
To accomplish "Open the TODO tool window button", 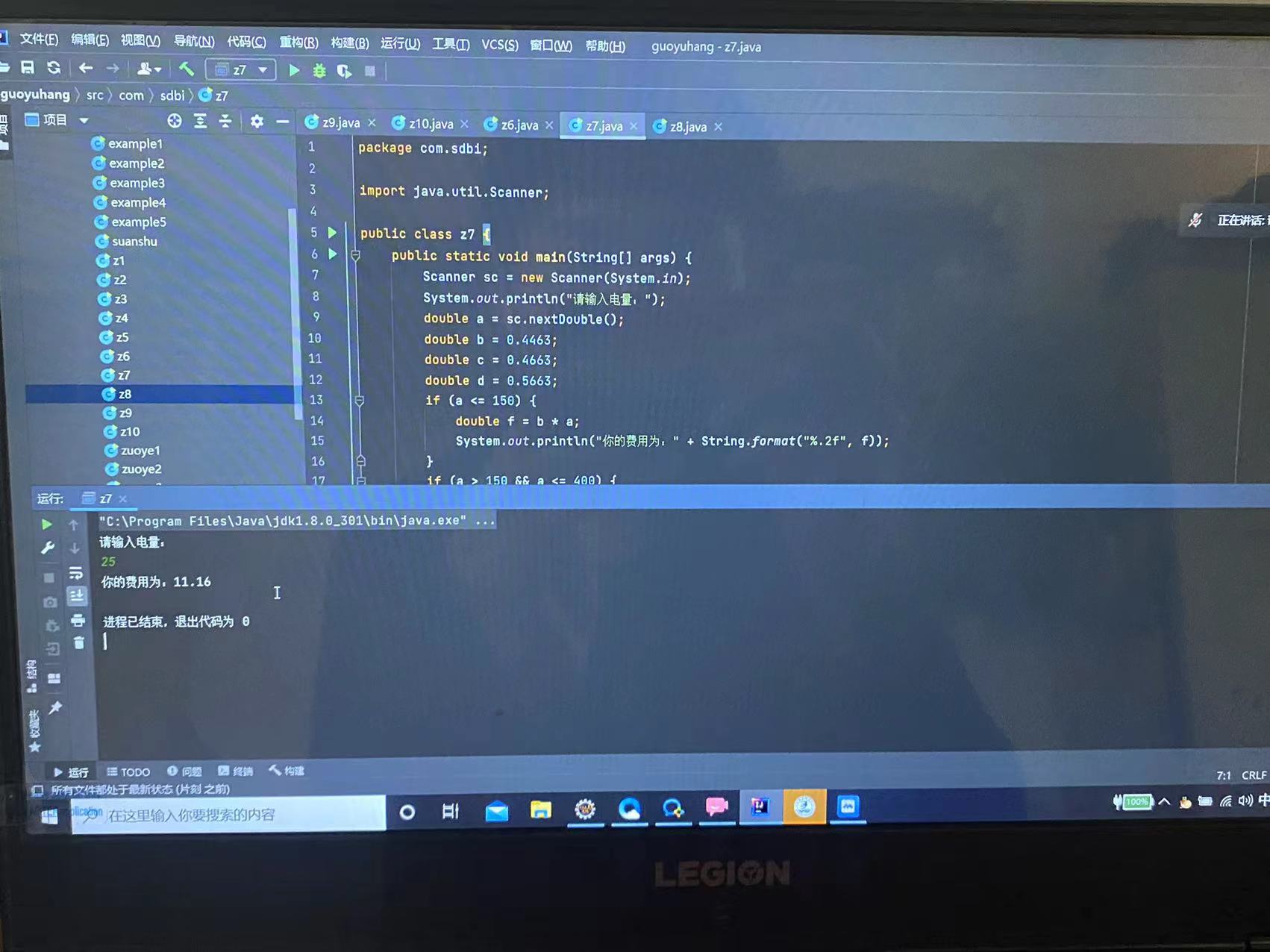I will click(x=128, y=772).
